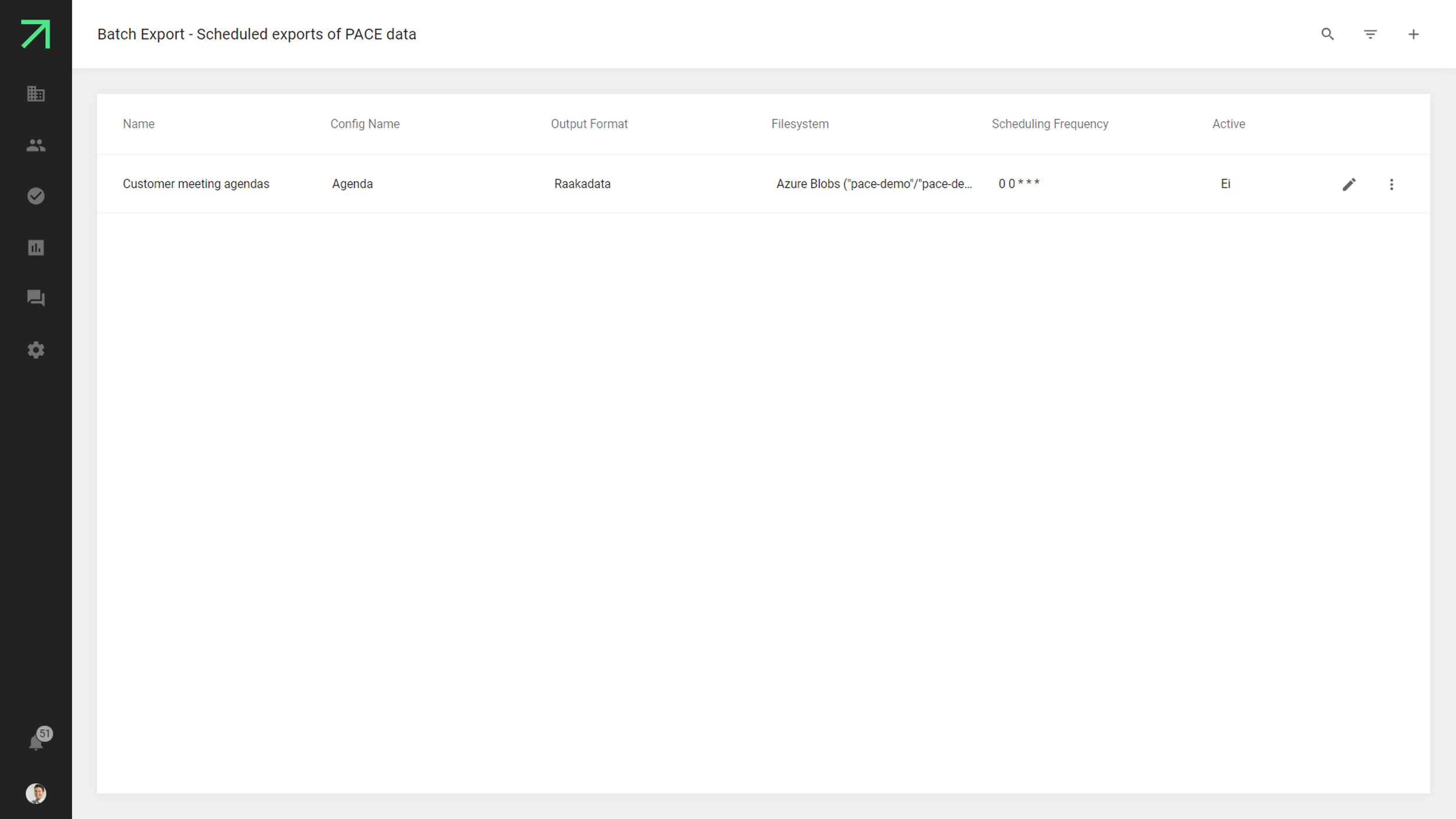Screen dimensions: 1456x819
Task: Click the Output Format column header
Action: [x=589, y=124]
